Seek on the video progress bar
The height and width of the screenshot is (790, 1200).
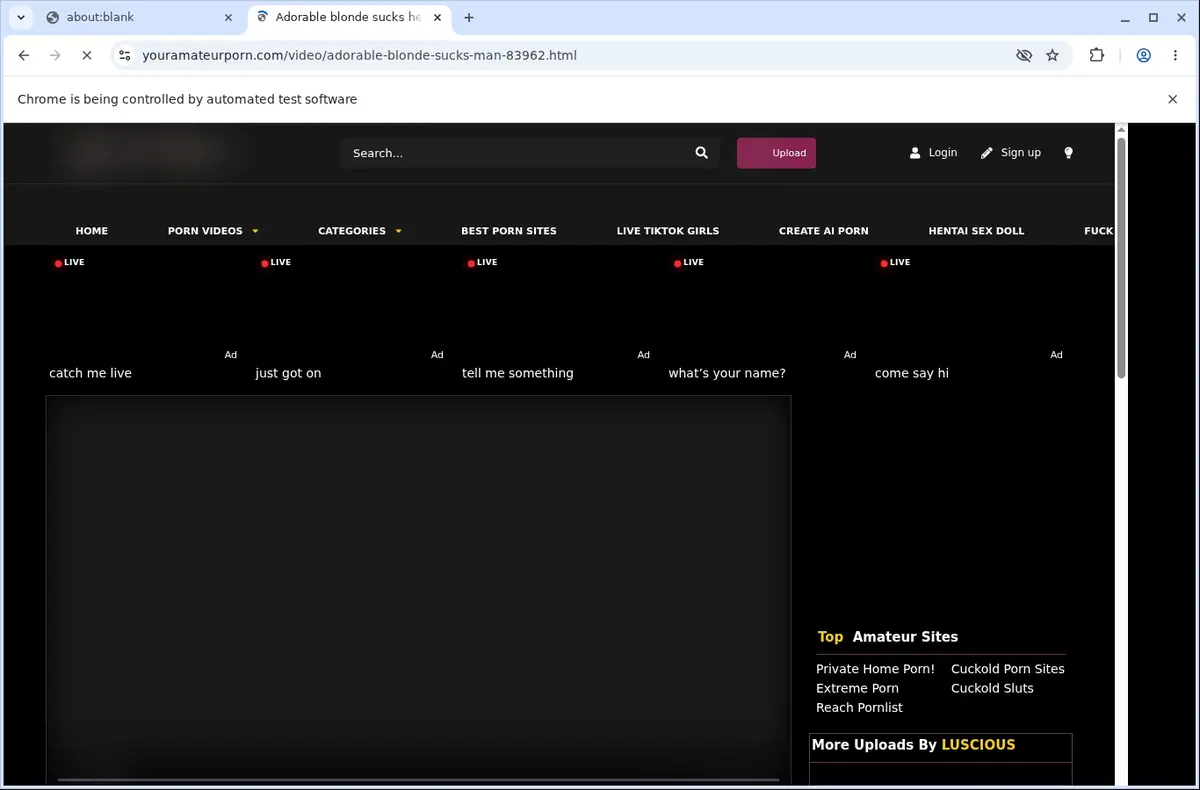[418, 779]
